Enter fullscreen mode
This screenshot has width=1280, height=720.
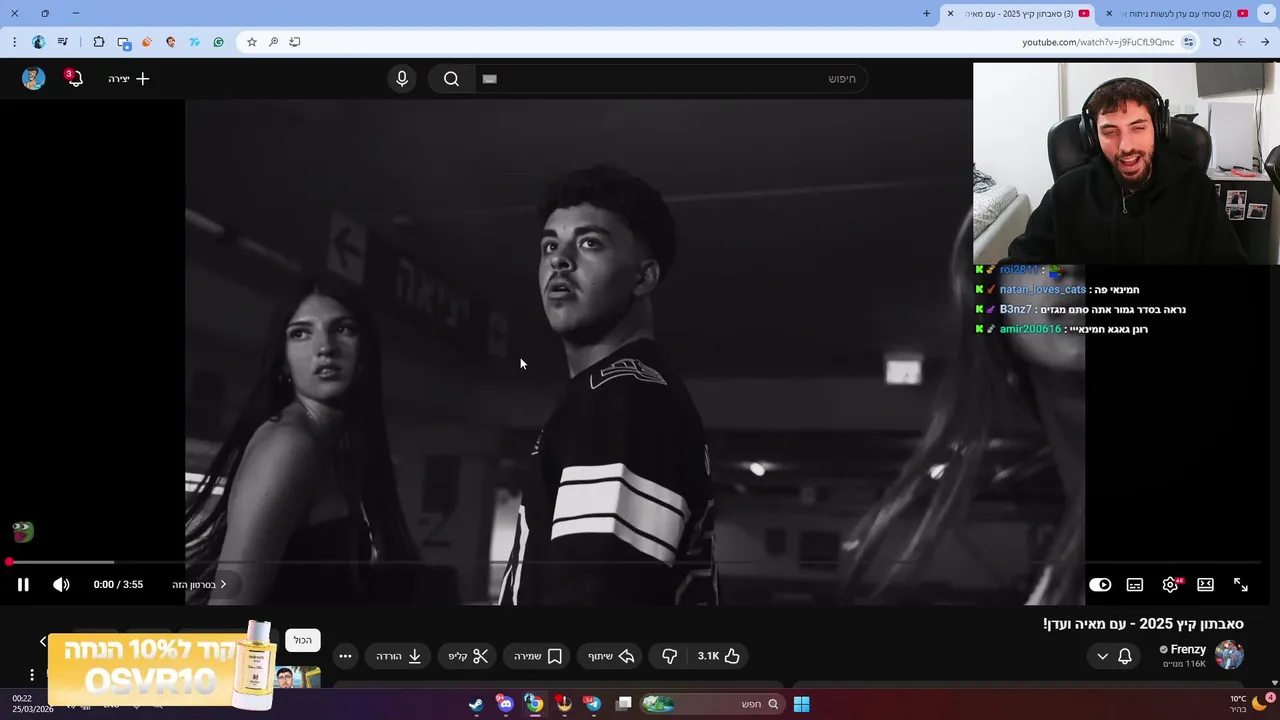pyautogui.click(x=1240, y=585)
